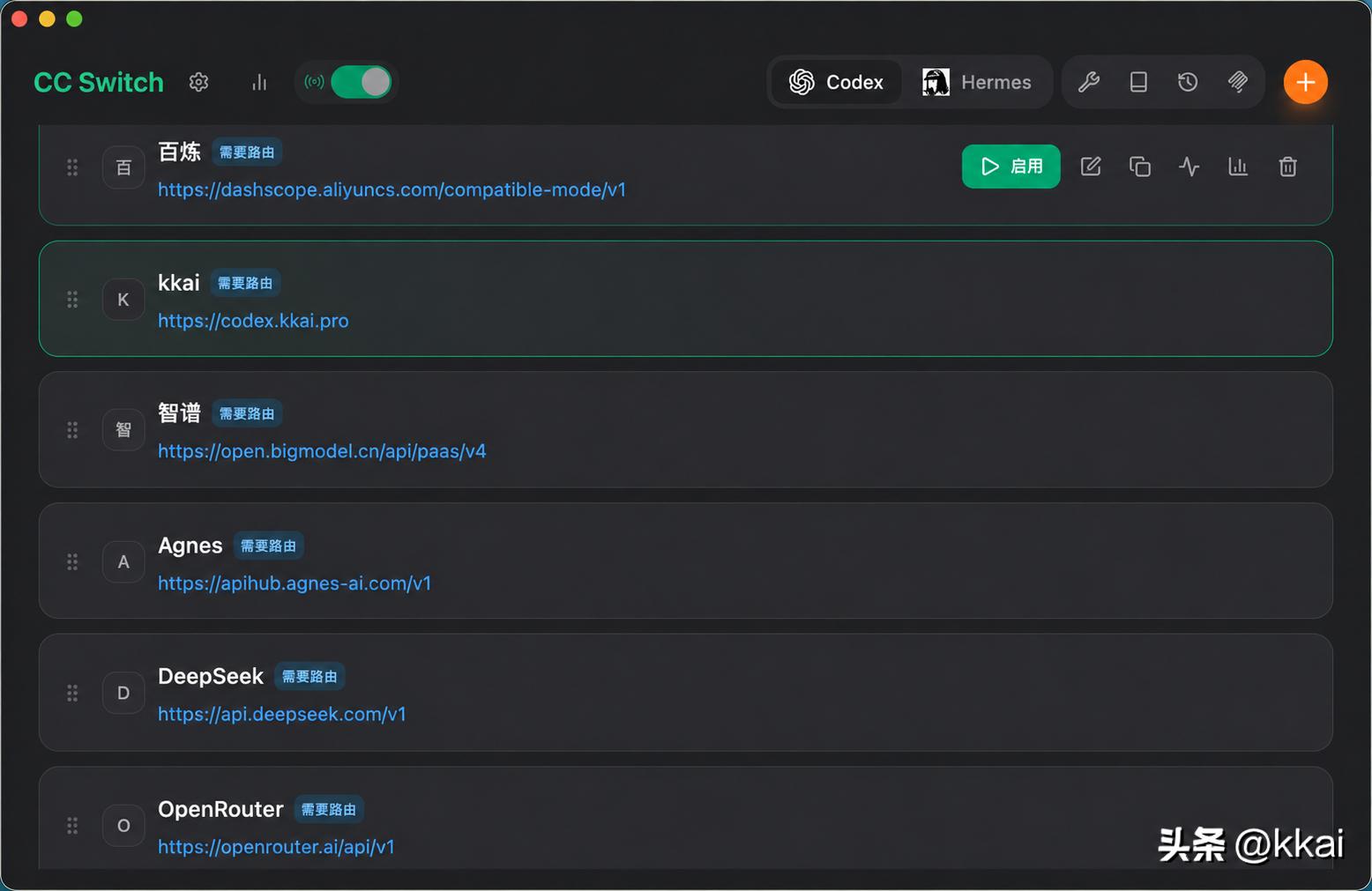
Task: Open the openrouter.ai/api/v1 link
Action: 276,847
